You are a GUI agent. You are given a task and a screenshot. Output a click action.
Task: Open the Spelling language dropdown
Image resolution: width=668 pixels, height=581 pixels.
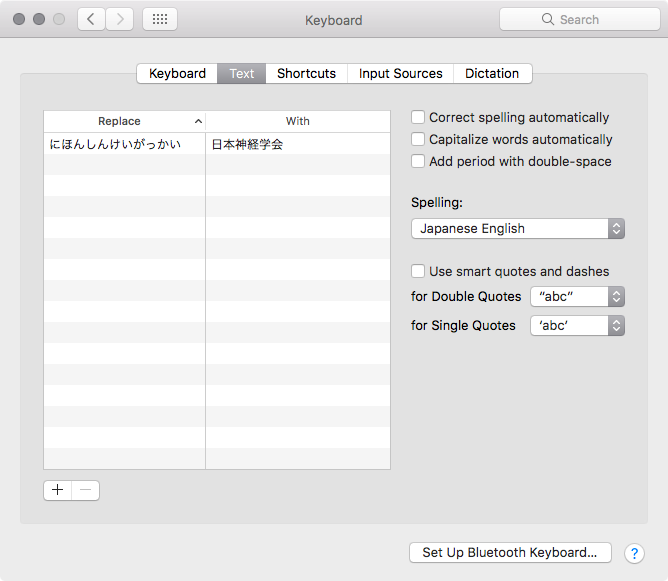point(518,229)
